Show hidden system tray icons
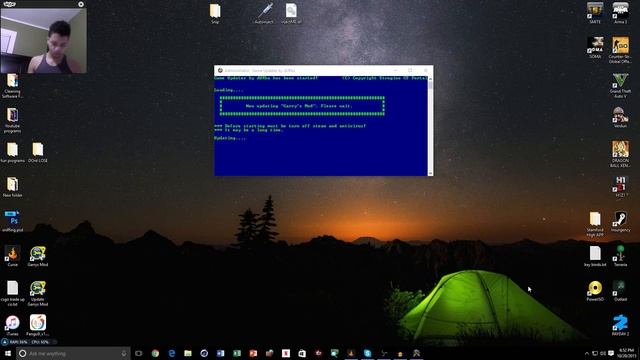Image resolution: width=640 pixels, height=360 pixels. (587, 353)
